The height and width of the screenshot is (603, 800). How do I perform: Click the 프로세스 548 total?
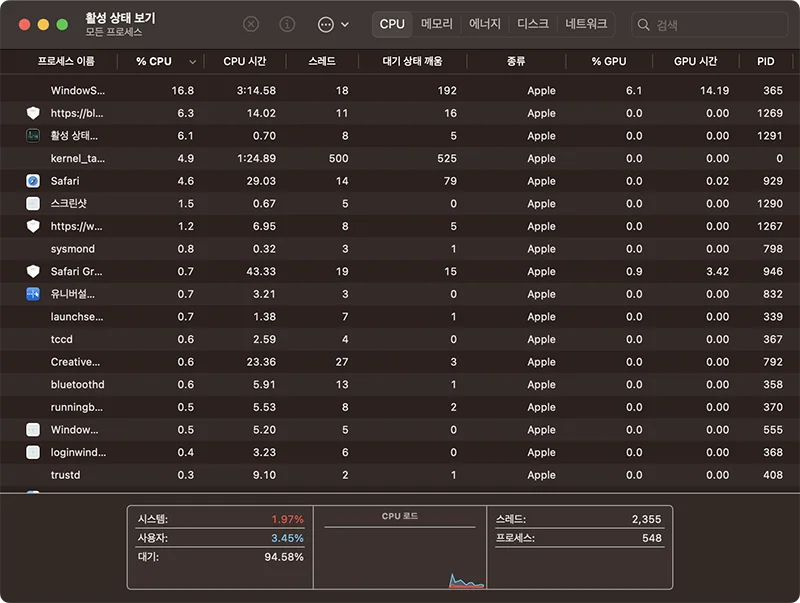(579, 538)
